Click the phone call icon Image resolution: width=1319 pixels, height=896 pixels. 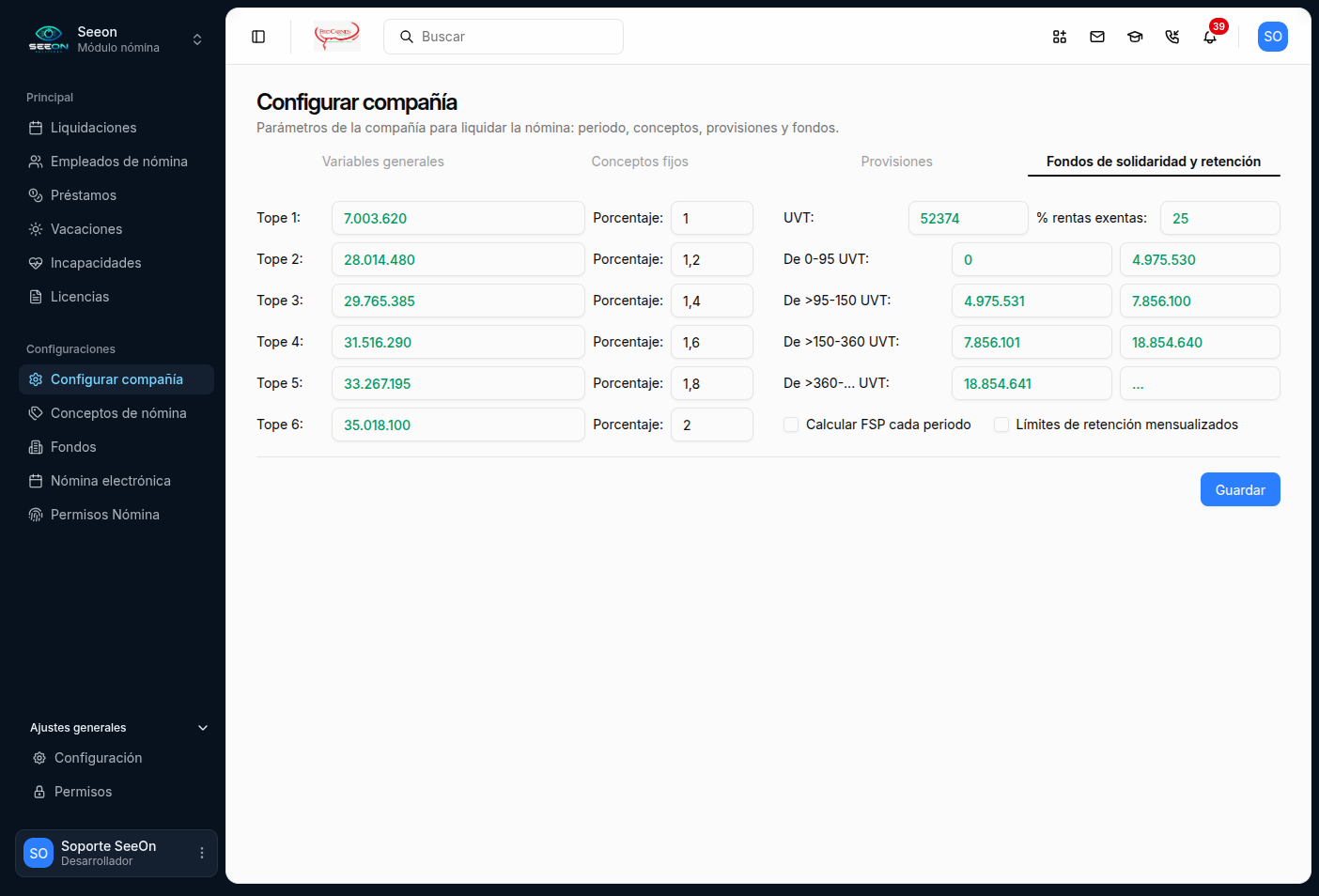1172,37
